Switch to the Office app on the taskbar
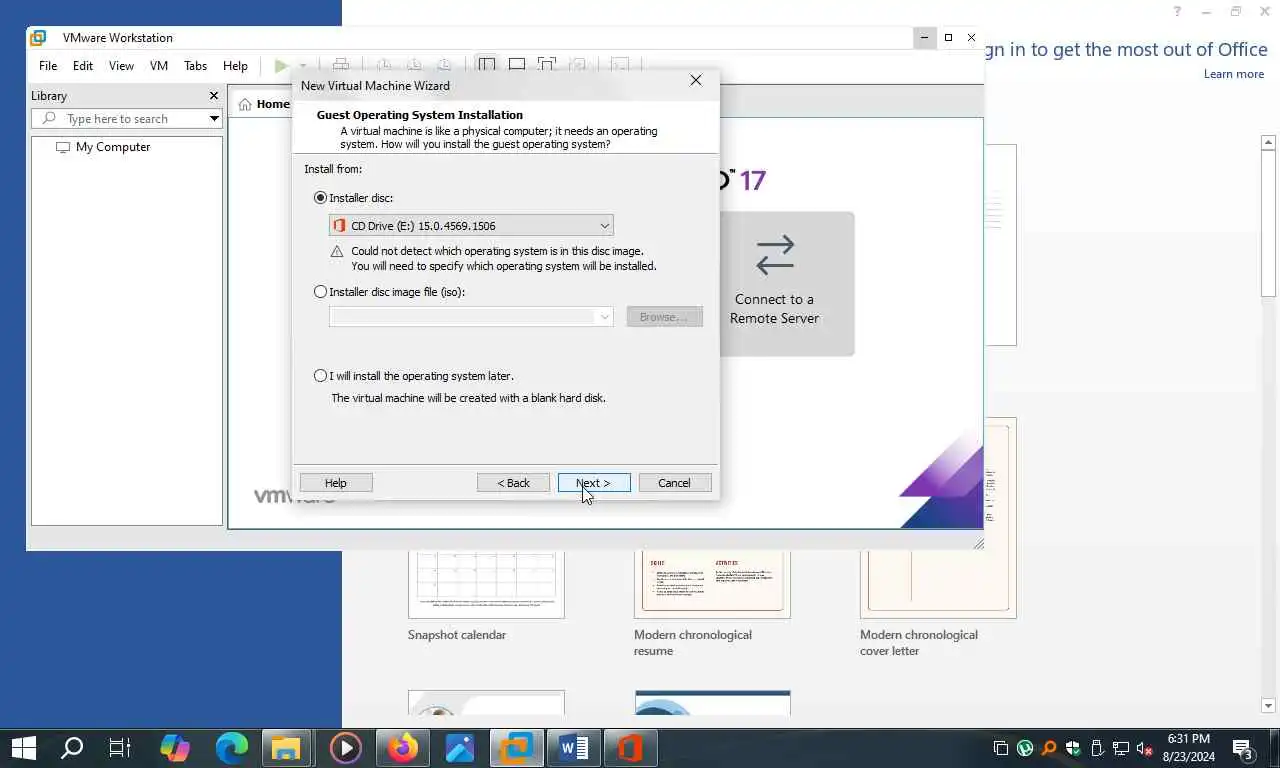Viewport: 1280px width, 768px height. 630,748
